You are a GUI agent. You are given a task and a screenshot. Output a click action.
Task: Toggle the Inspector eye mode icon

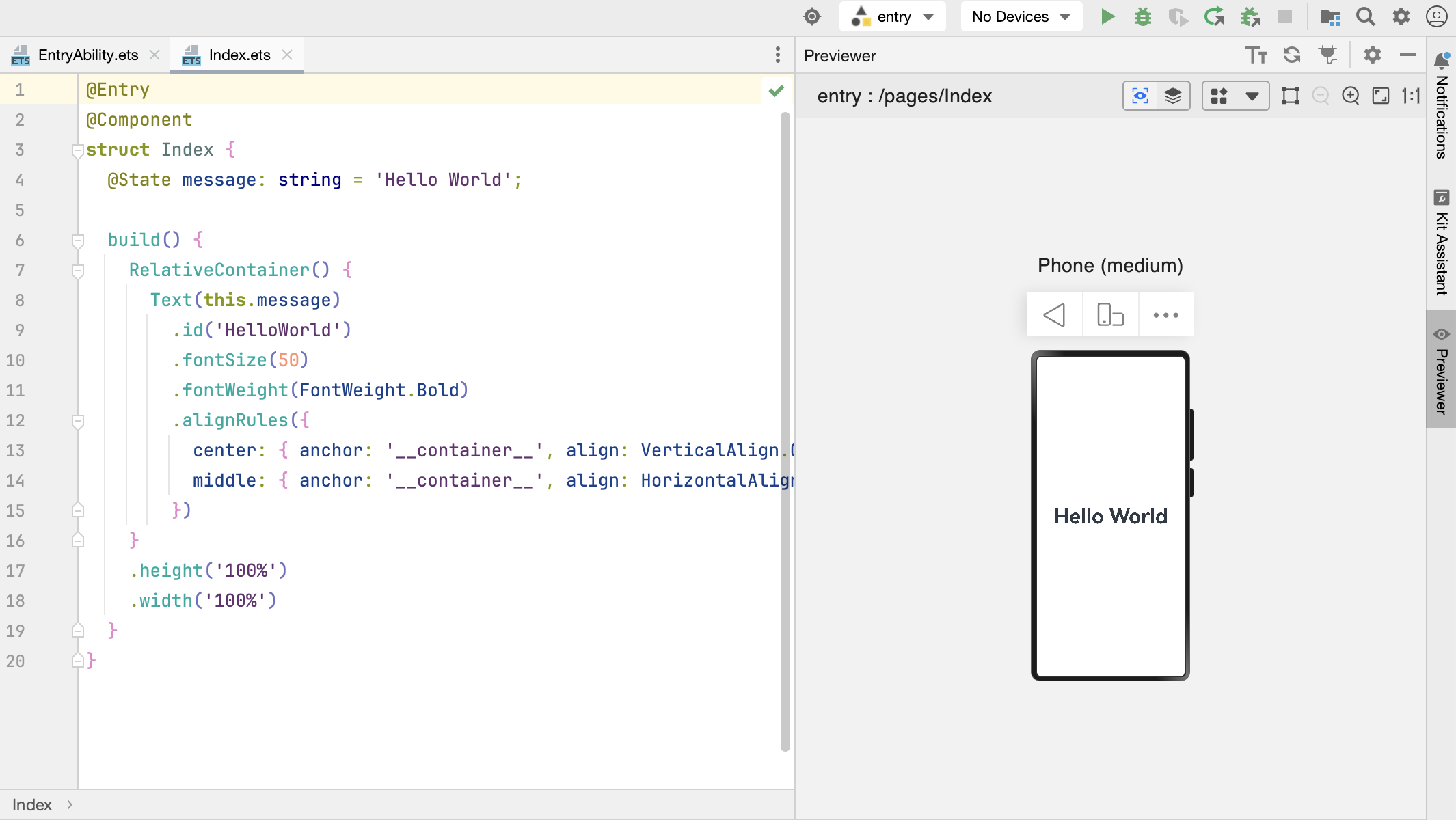click(1140, 96)
